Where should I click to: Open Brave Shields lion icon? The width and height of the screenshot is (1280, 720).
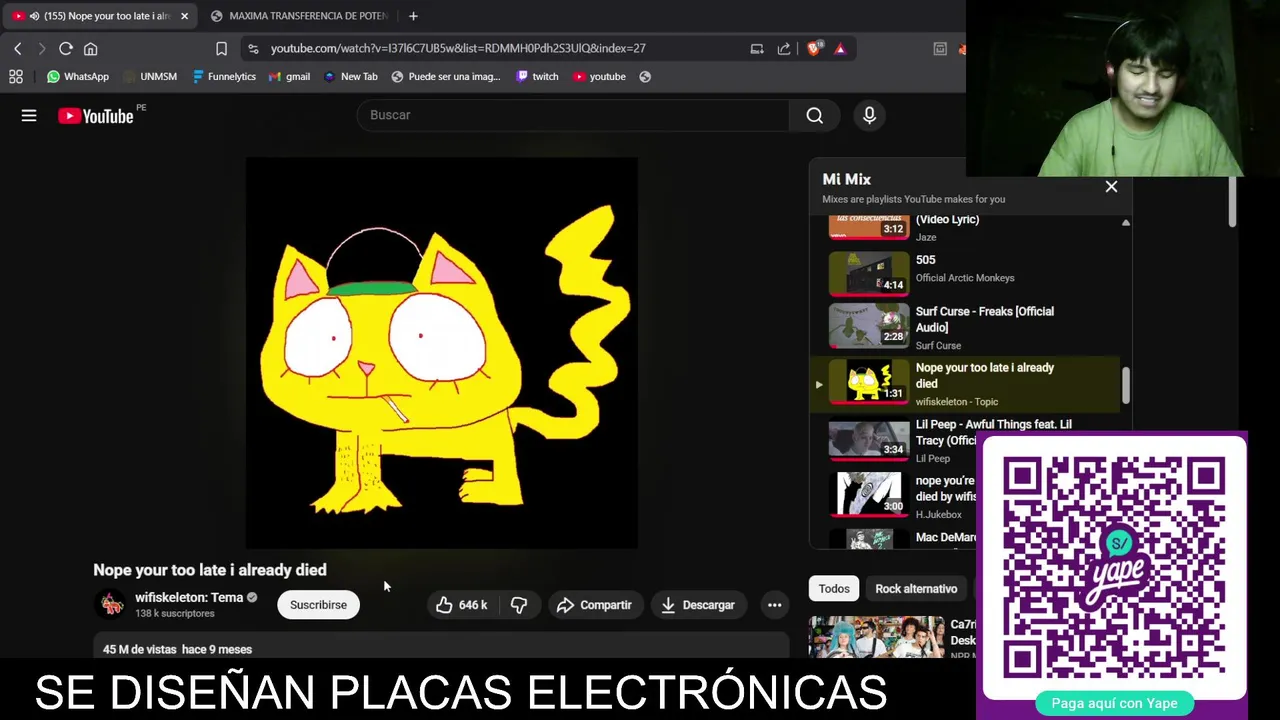pos(814,48)
